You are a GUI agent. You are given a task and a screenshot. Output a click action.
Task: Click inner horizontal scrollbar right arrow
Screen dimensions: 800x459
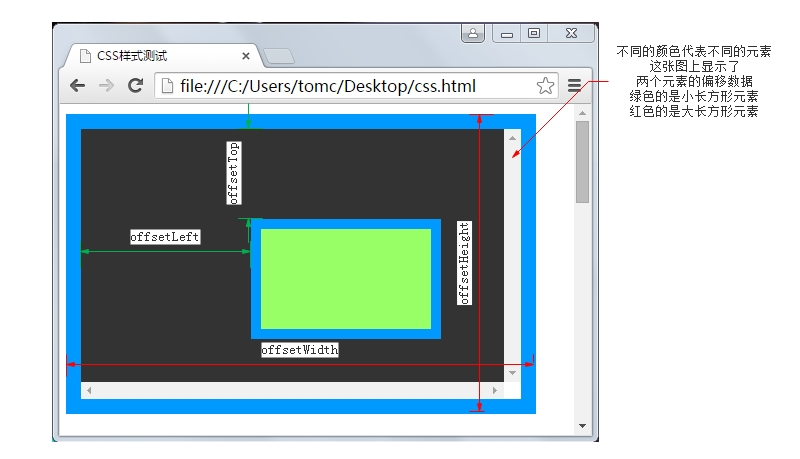tap(494, 391)
